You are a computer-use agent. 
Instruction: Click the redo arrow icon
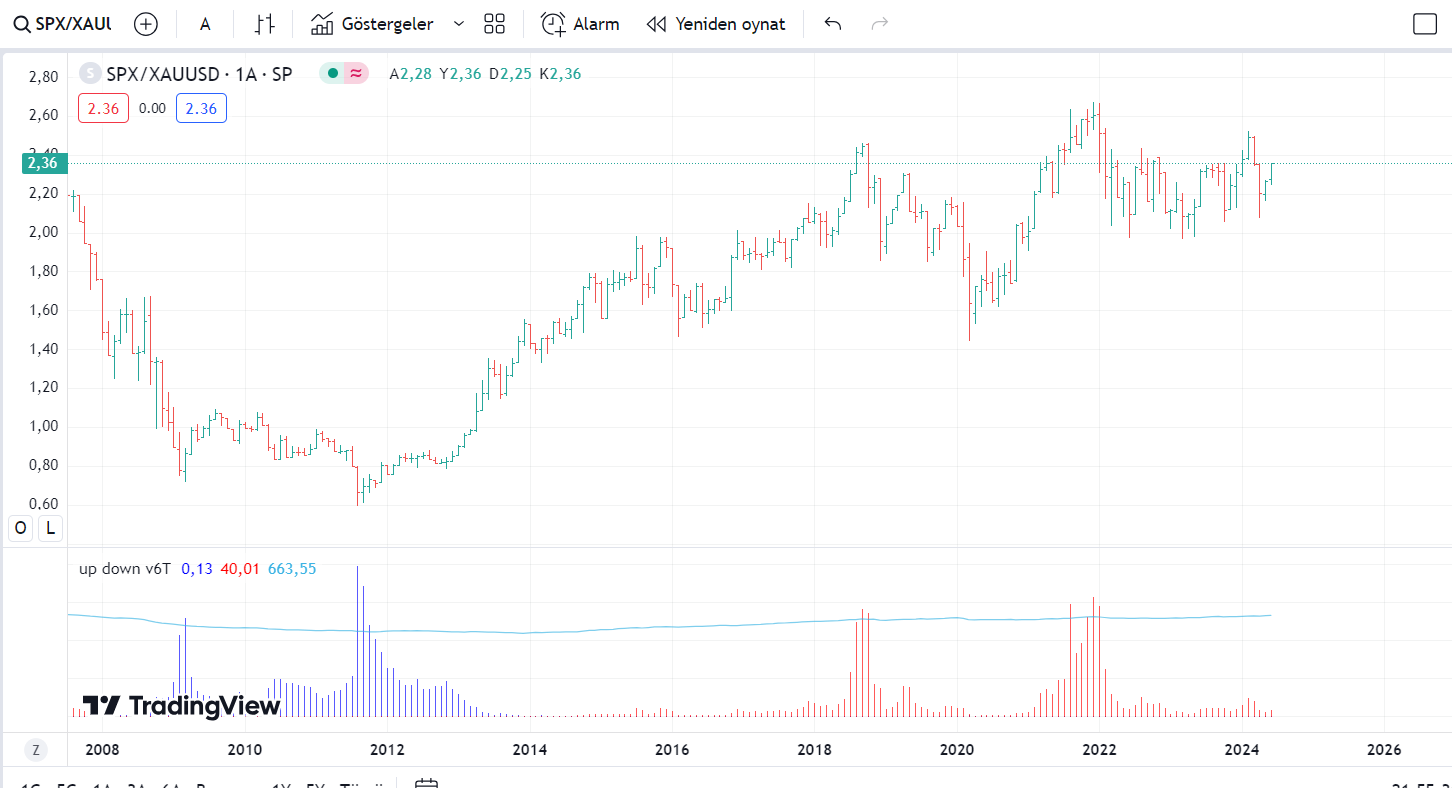point(880,24)
